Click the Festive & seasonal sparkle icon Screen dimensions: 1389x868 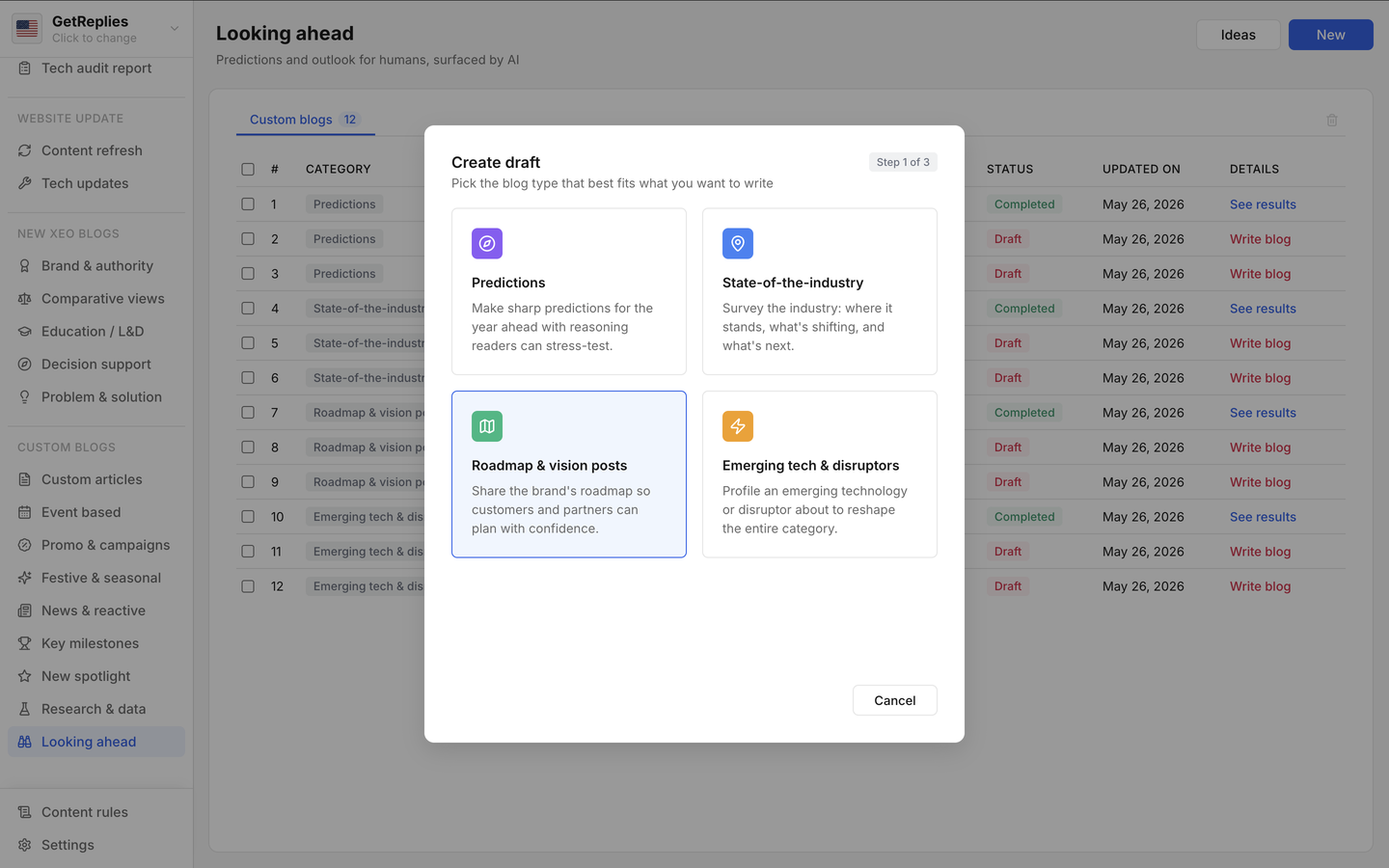point(25,578)
